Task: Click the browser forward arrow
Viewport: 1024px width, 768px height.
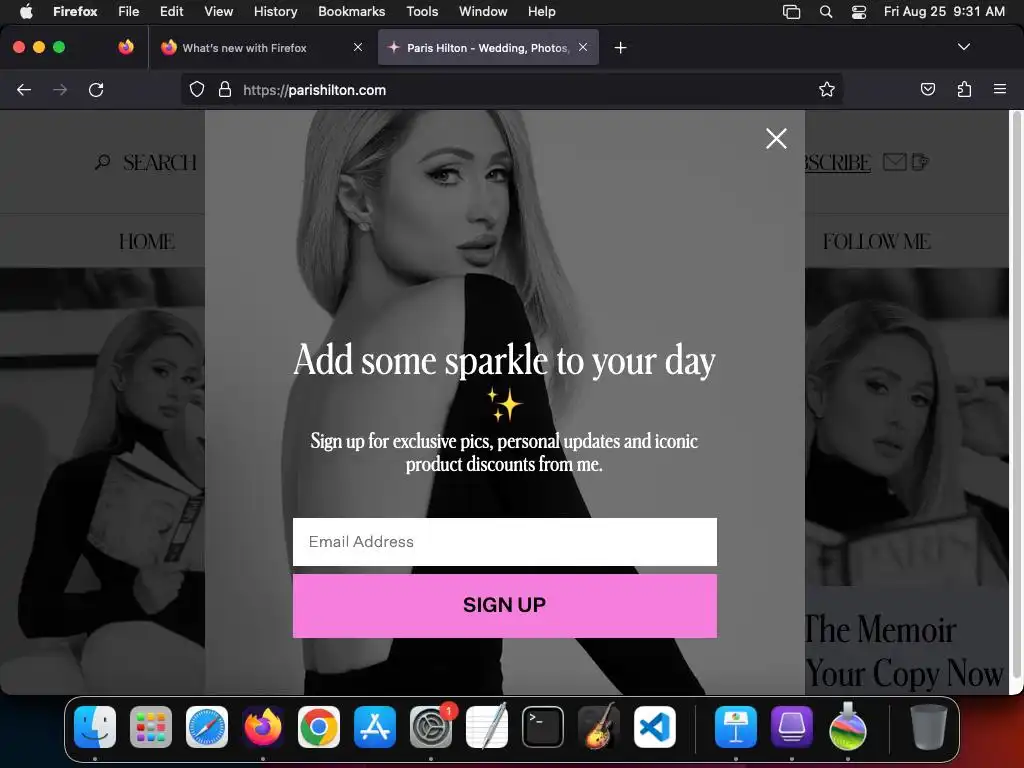Action: click(x=60, y=89)
